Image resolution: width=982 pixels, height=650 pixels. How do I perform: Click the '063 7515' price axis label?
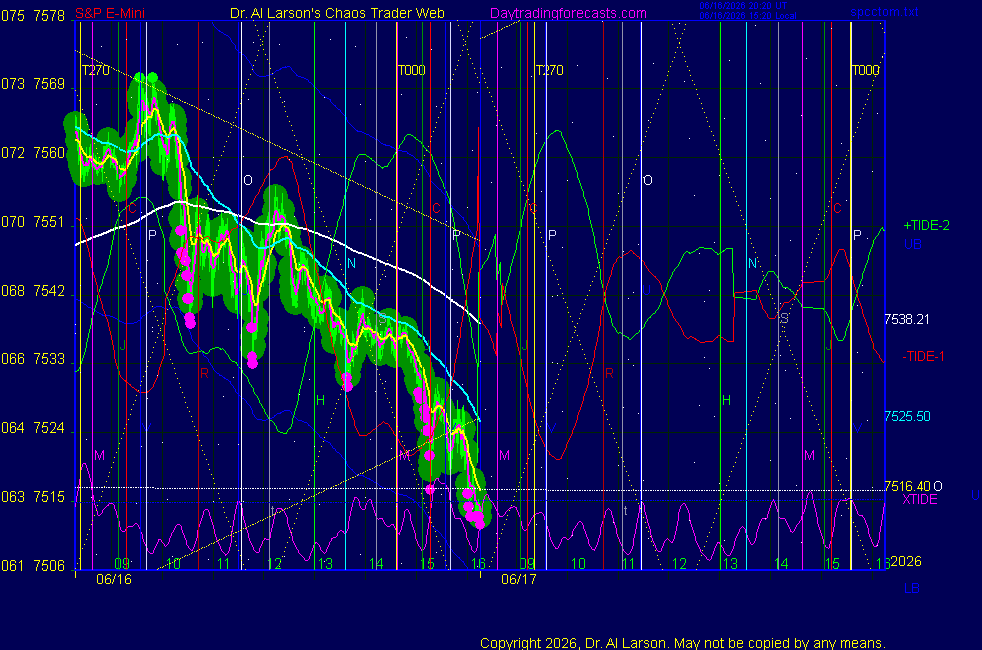pos(33,497)
